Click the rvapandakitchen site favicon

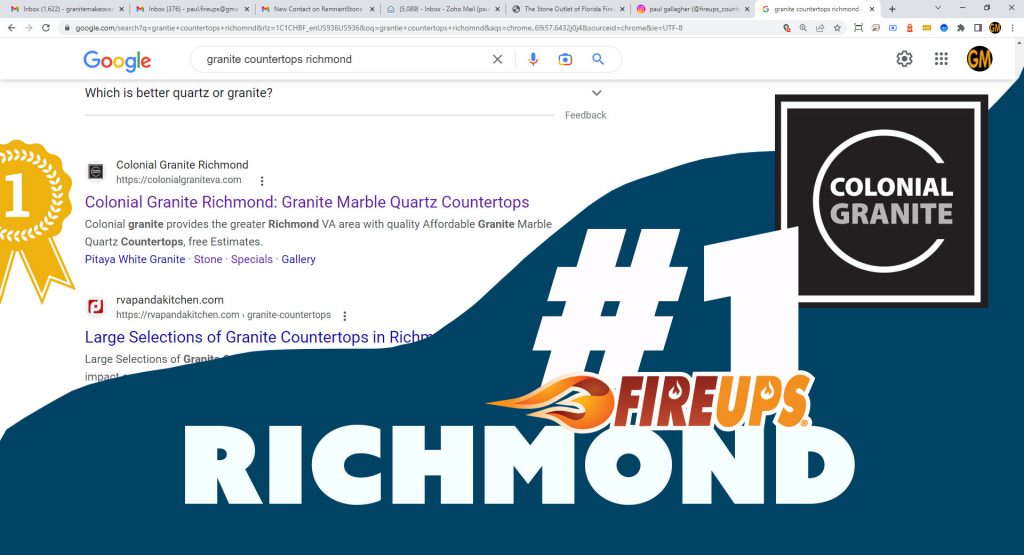click(96, 307)
